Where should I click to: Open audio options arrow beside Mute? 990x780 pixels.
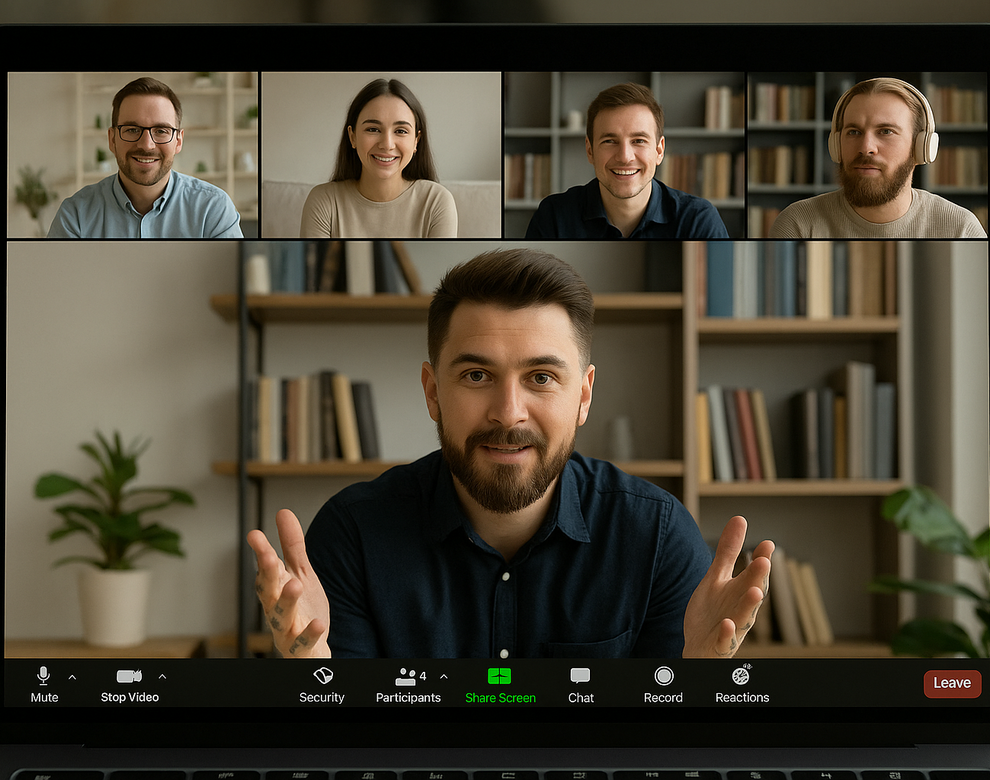tap(72, 677)
